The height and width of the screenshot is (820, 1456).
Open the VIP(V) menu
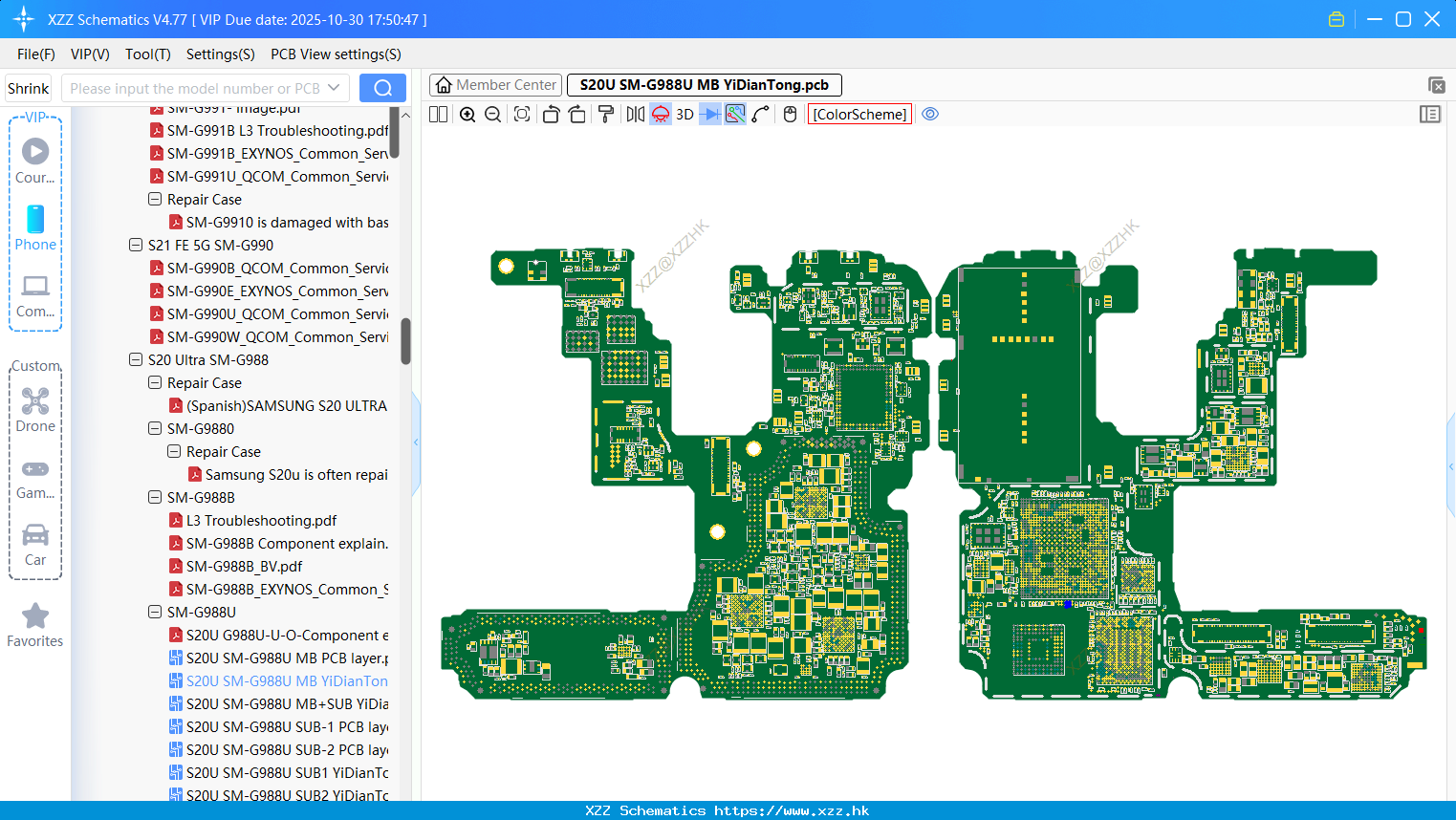click(90, 54)
